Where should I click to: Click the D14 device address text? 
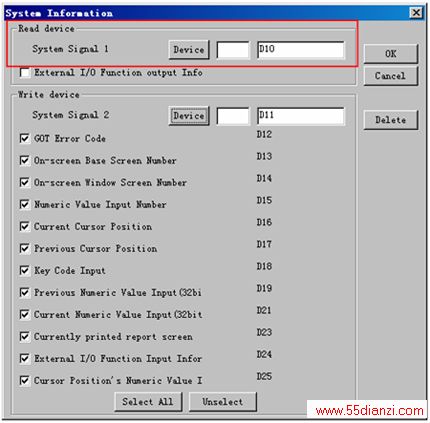coord(264,178)
